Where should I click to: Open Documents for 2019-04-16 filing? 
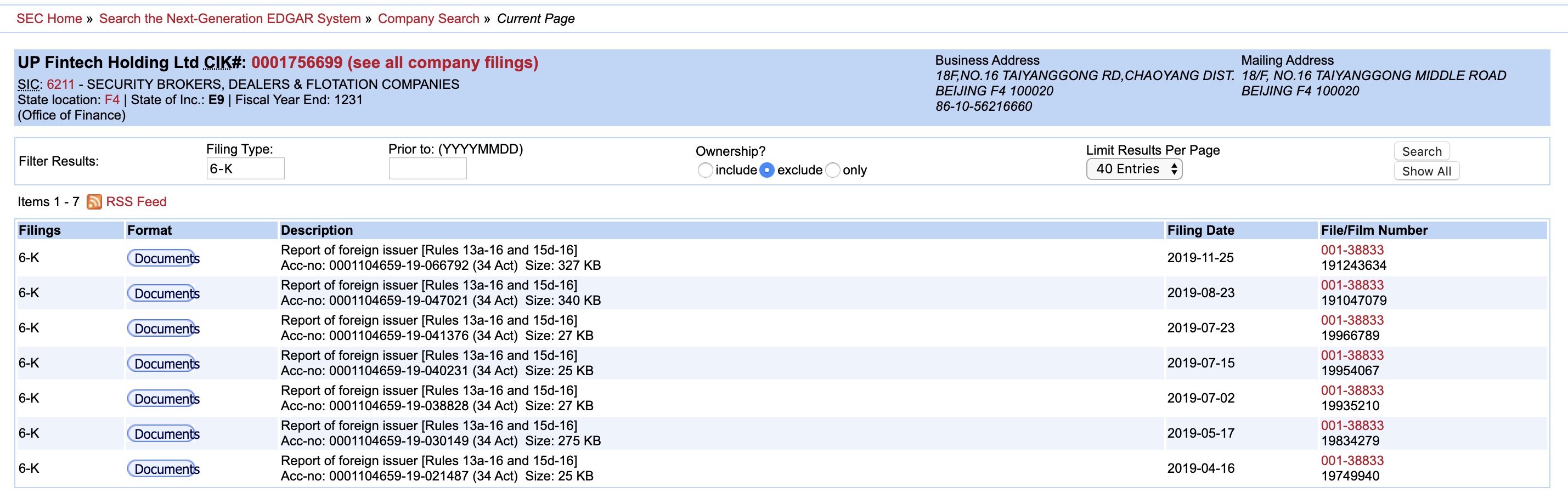163,469
